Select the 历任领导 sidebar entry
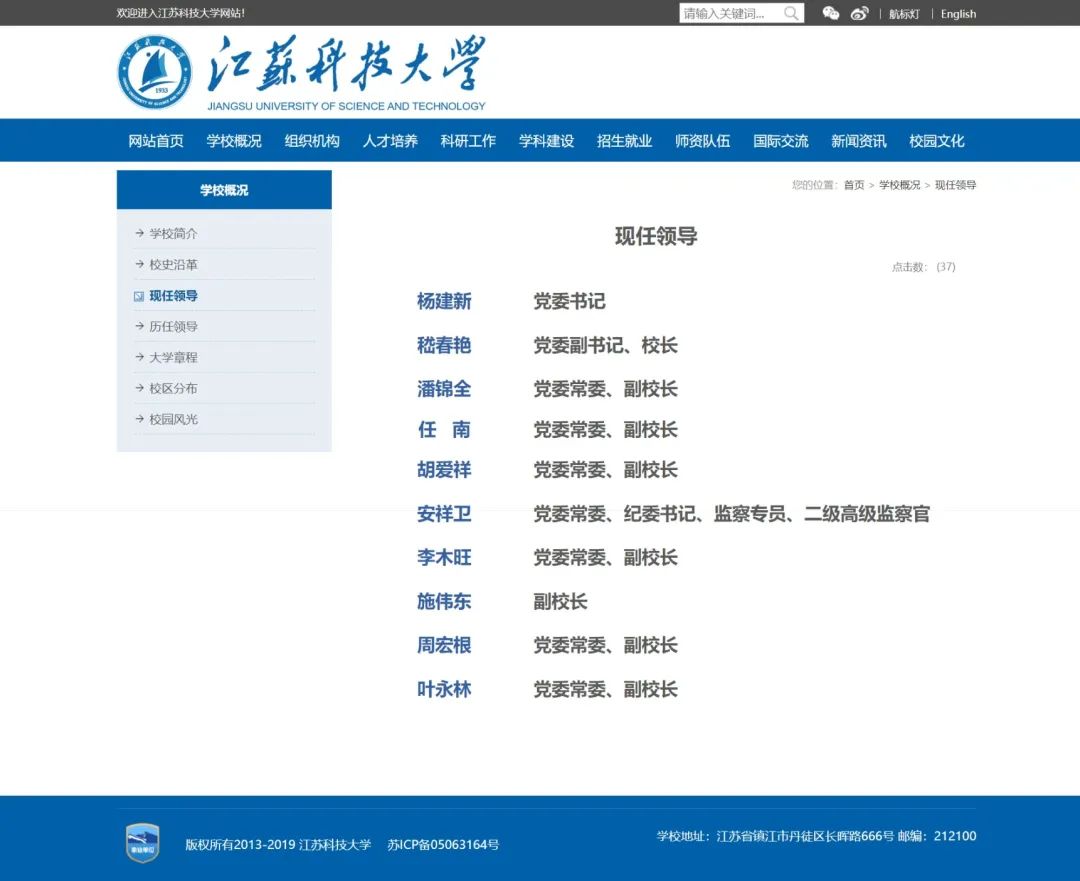 176,326
